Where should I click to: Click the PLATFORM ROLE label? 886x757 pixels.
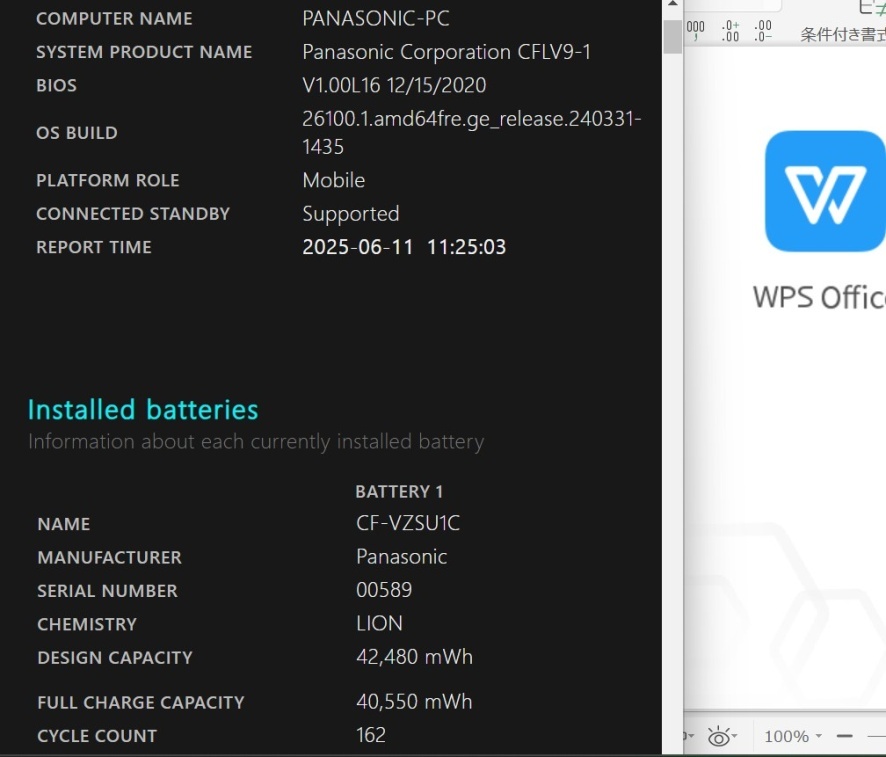point(108,180)
